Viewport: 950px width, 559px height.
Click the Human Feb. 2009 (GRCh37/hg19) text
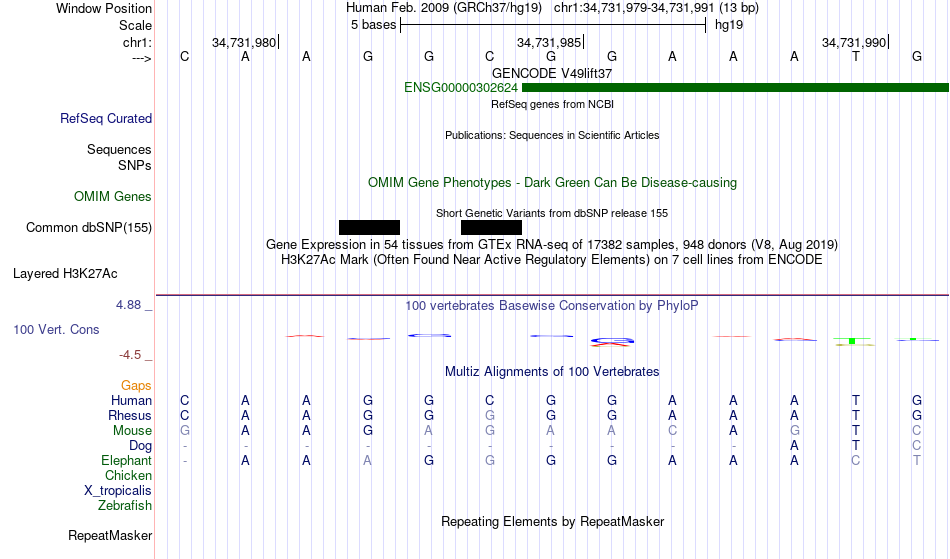(444, 8)
